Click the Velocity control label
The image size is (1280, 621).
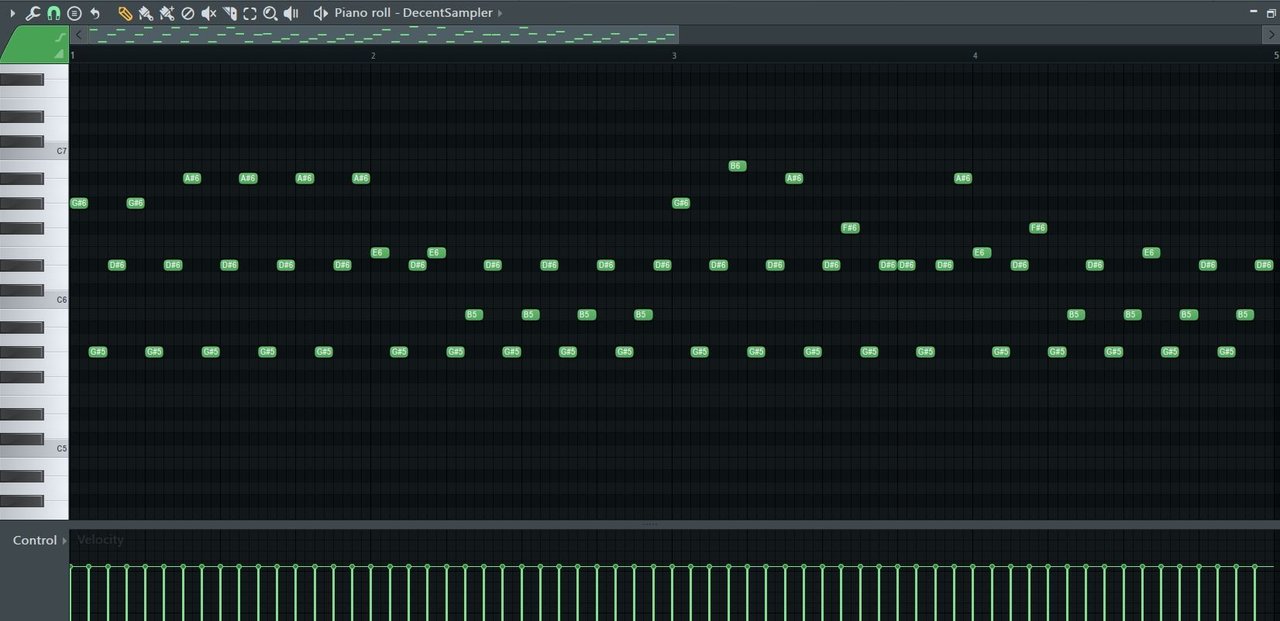pos(100,540)
